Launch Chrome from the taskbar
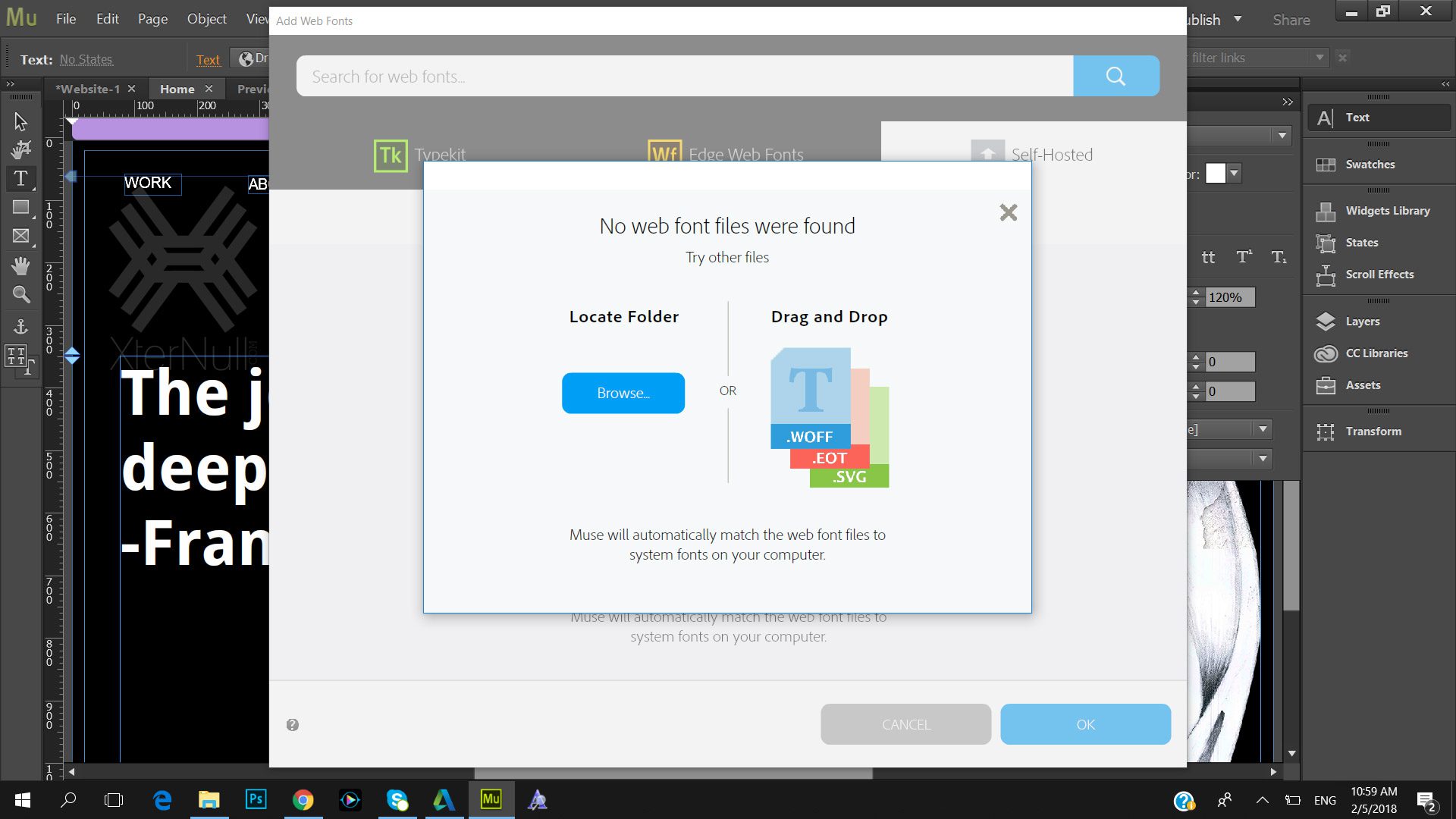Viewport: 1456px width, 819px height. click(x=303, y=799)
